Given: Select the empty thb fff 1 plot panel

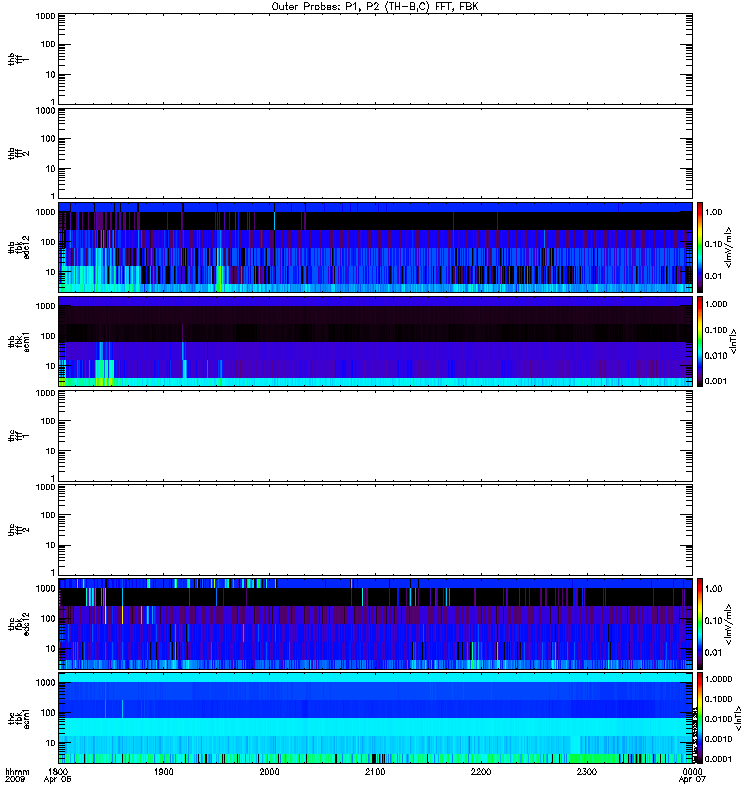Looking at the screenshot, I should pyautogui.click(x=375, y=59).
